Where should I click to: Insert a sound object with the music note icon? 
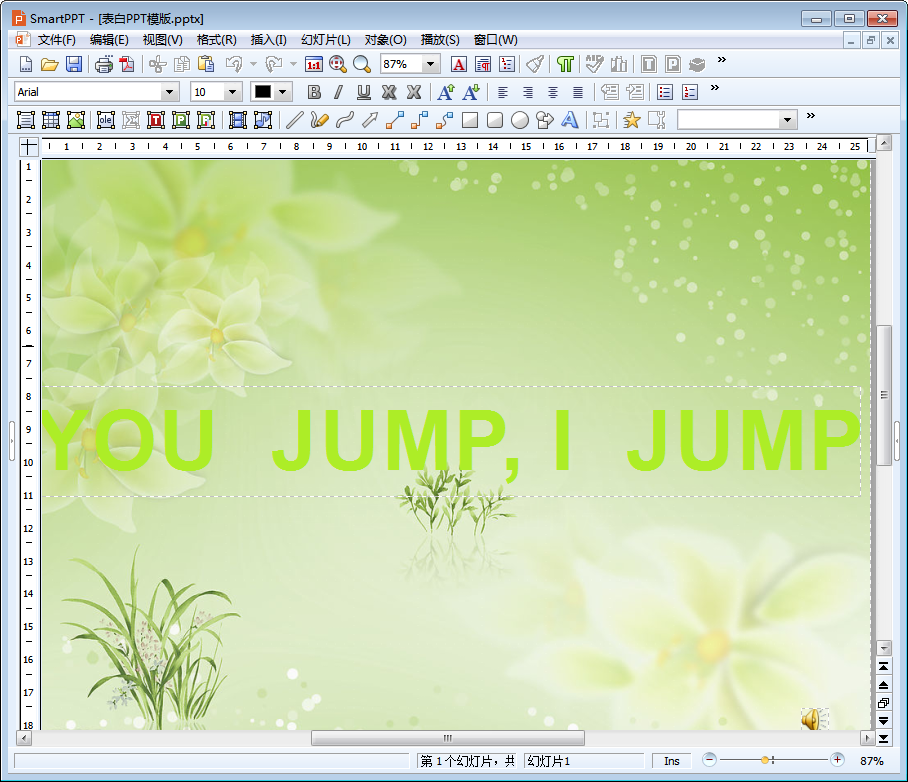pyautogui.click(x=263, y=120)
